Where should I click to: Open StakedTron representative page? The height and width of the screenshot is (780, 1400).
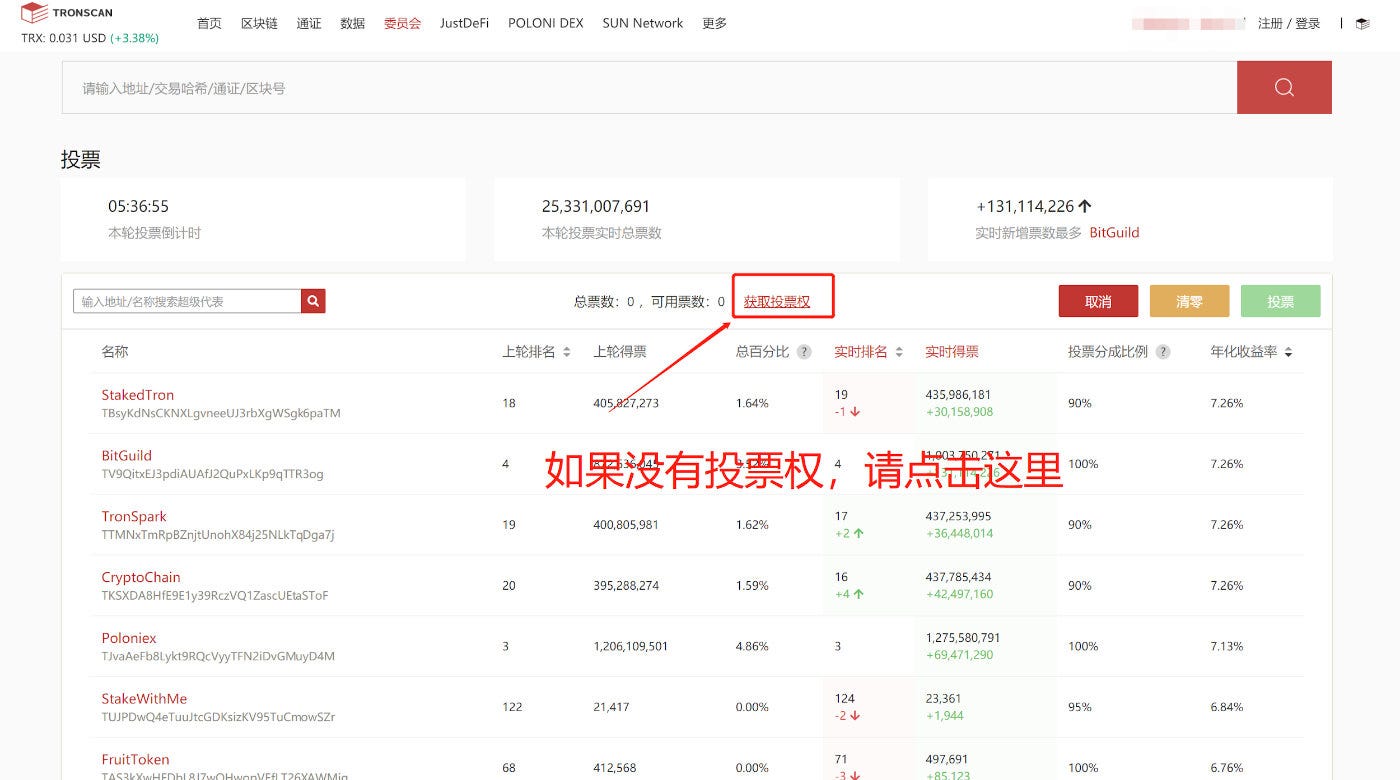(137, 395)
